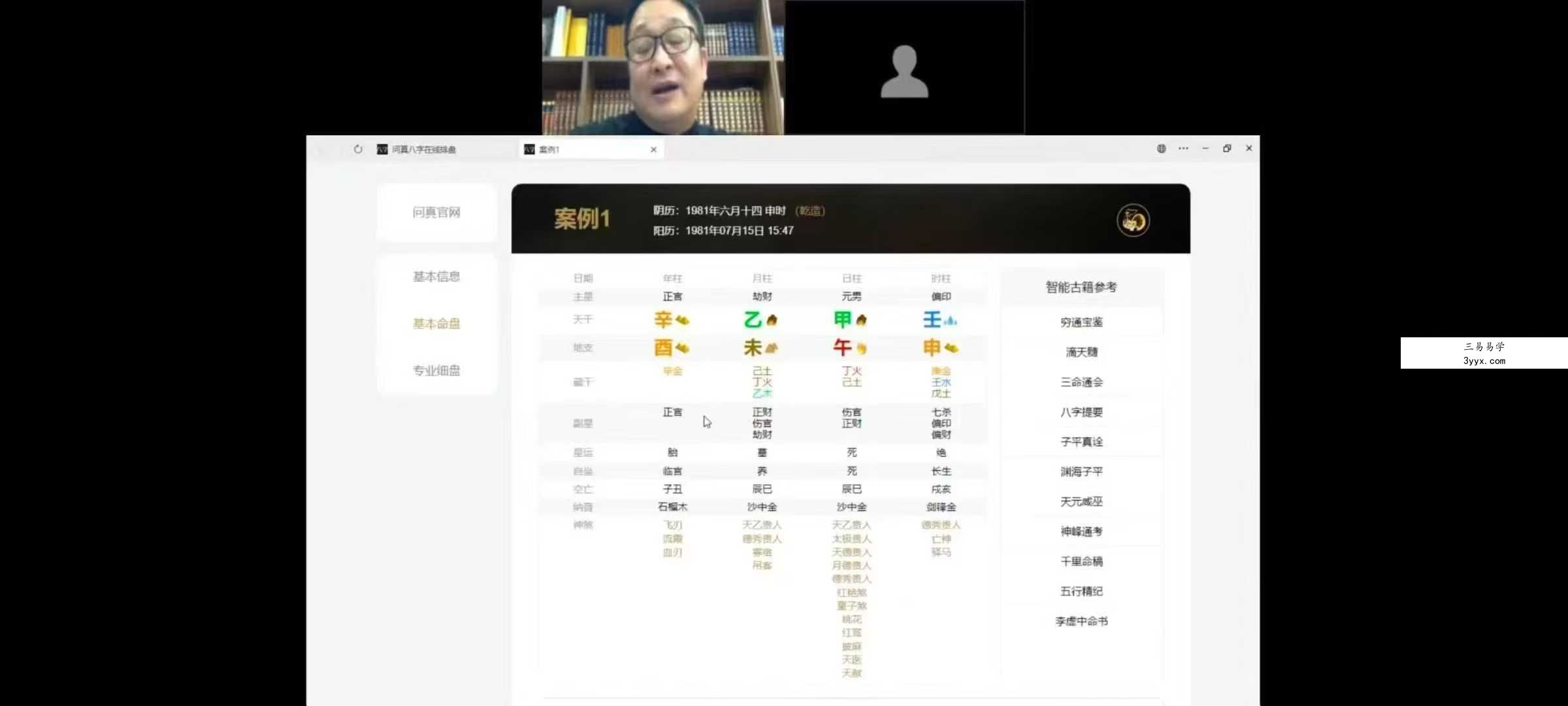Click the 酉 earthly branch character

point(663,348)
